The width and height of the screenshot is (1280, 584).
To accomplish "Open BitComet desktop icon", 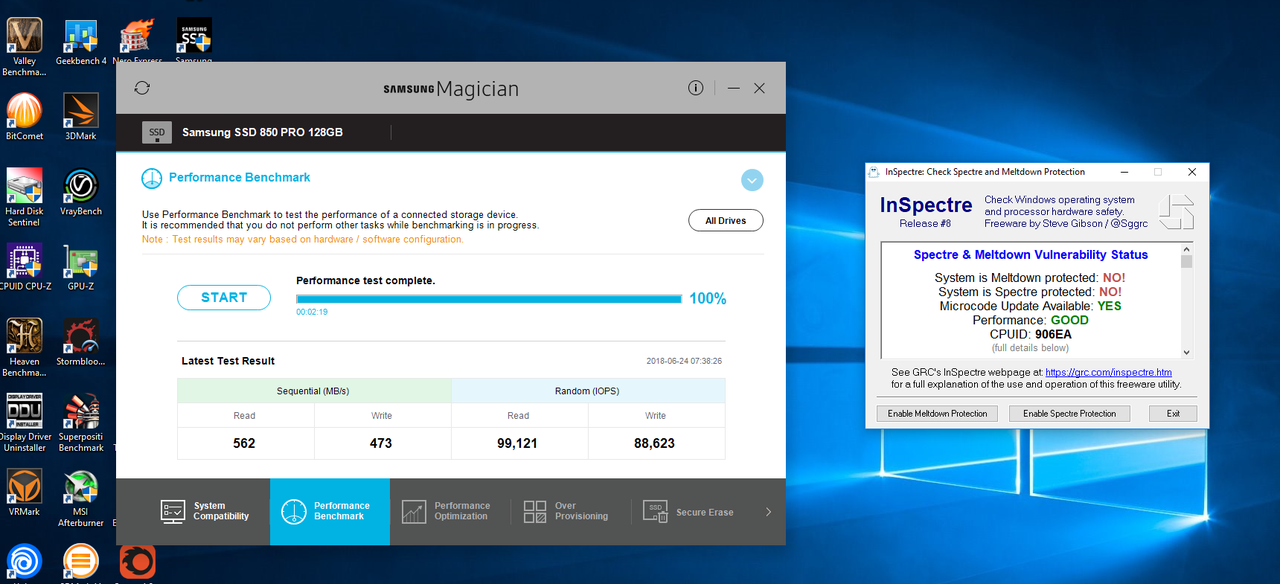I will tap(24, 117).
